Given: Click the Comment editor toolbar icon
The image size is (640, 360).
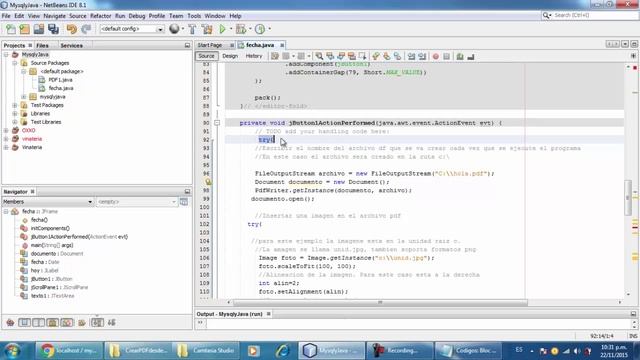Looking at the screenshot, I should click(460, 56).
